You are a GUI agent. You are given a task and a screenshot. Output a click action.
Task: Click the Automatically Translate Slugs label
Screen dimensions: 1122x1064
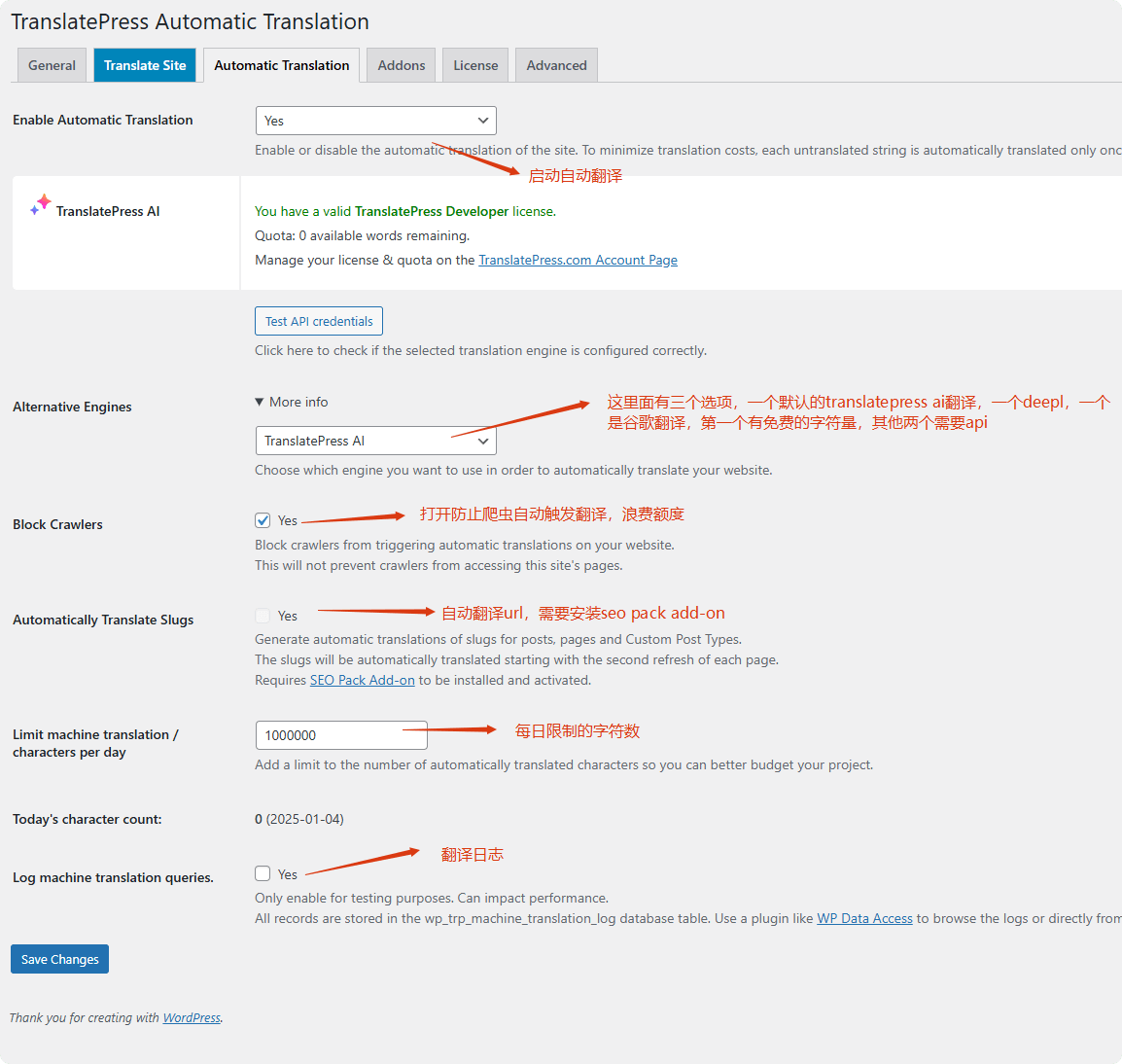point(103,621)
